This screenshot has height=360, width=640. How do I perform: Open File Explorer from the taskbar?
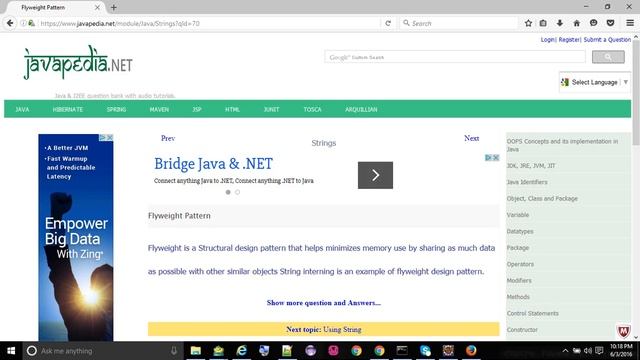click(196, 351)
